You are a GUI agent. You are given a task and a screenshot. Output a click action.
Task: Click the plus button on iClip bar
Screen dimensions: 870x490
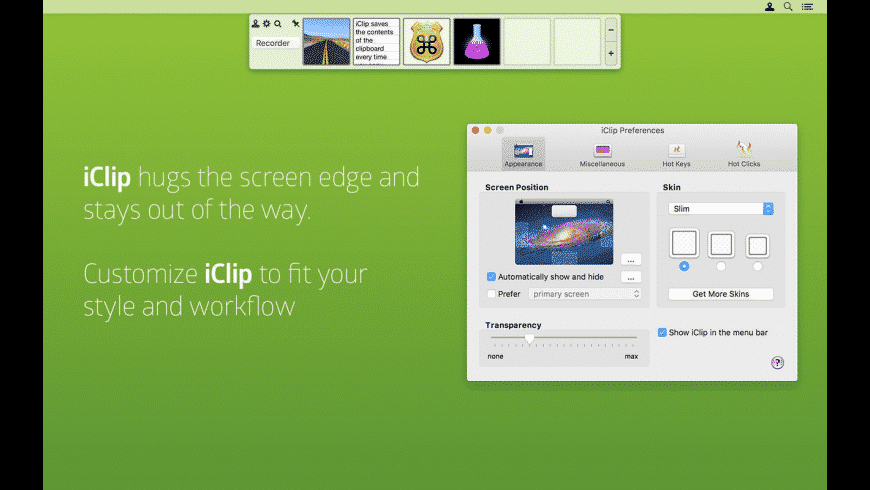click(x=611, y=54)
